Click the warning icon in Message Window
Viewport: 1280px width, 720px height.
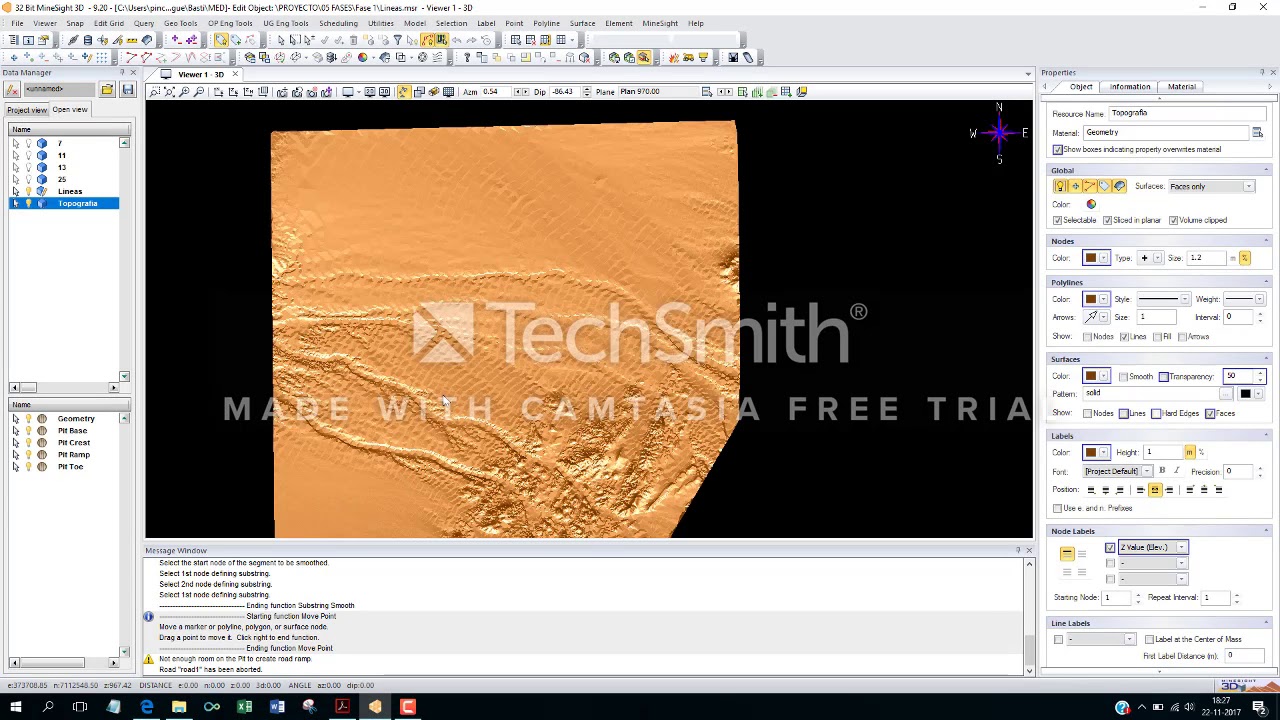149,659
